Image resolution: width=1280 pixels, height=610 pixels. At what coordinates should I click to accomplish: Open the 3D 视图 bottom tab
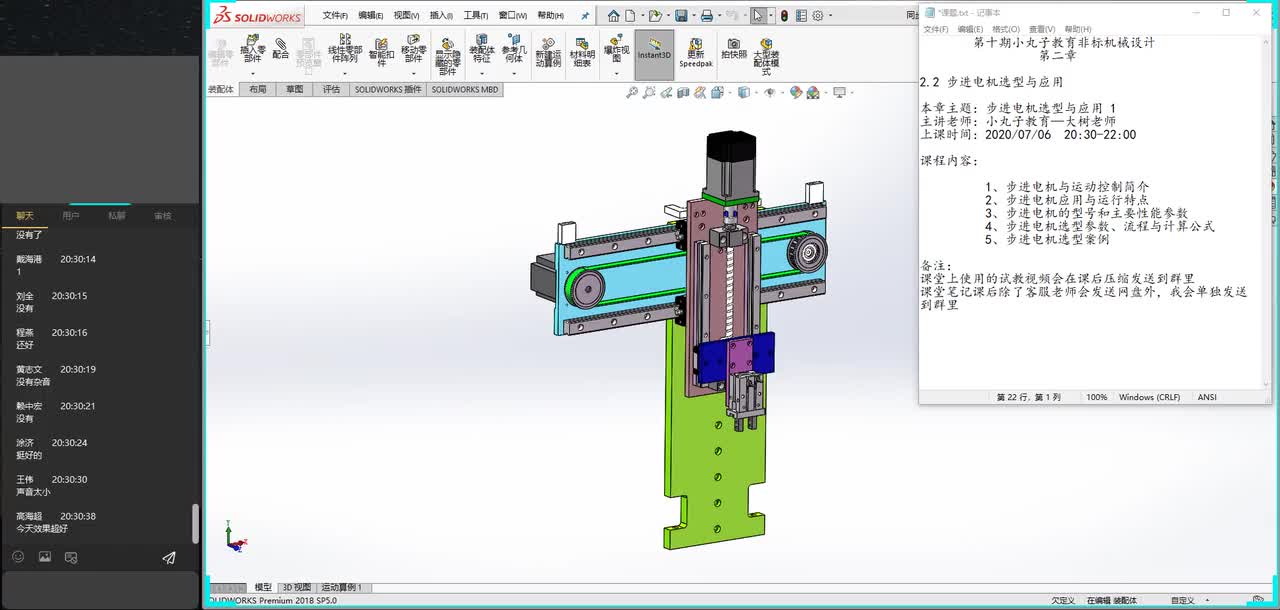click(x=296, y=588)
